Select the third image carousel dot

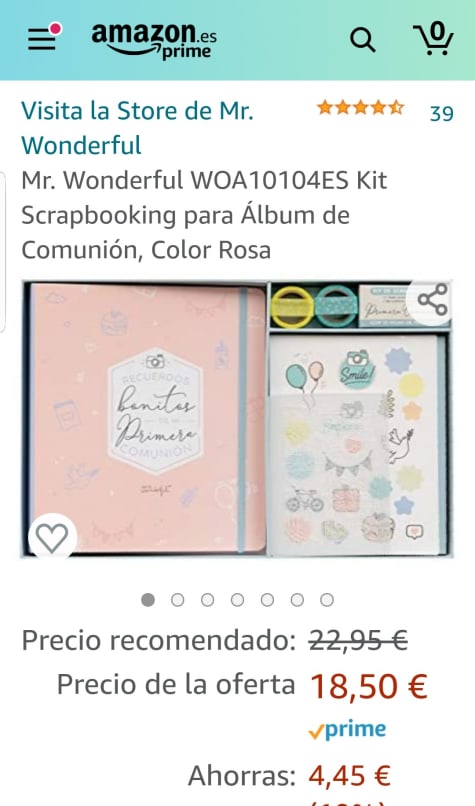208,600
